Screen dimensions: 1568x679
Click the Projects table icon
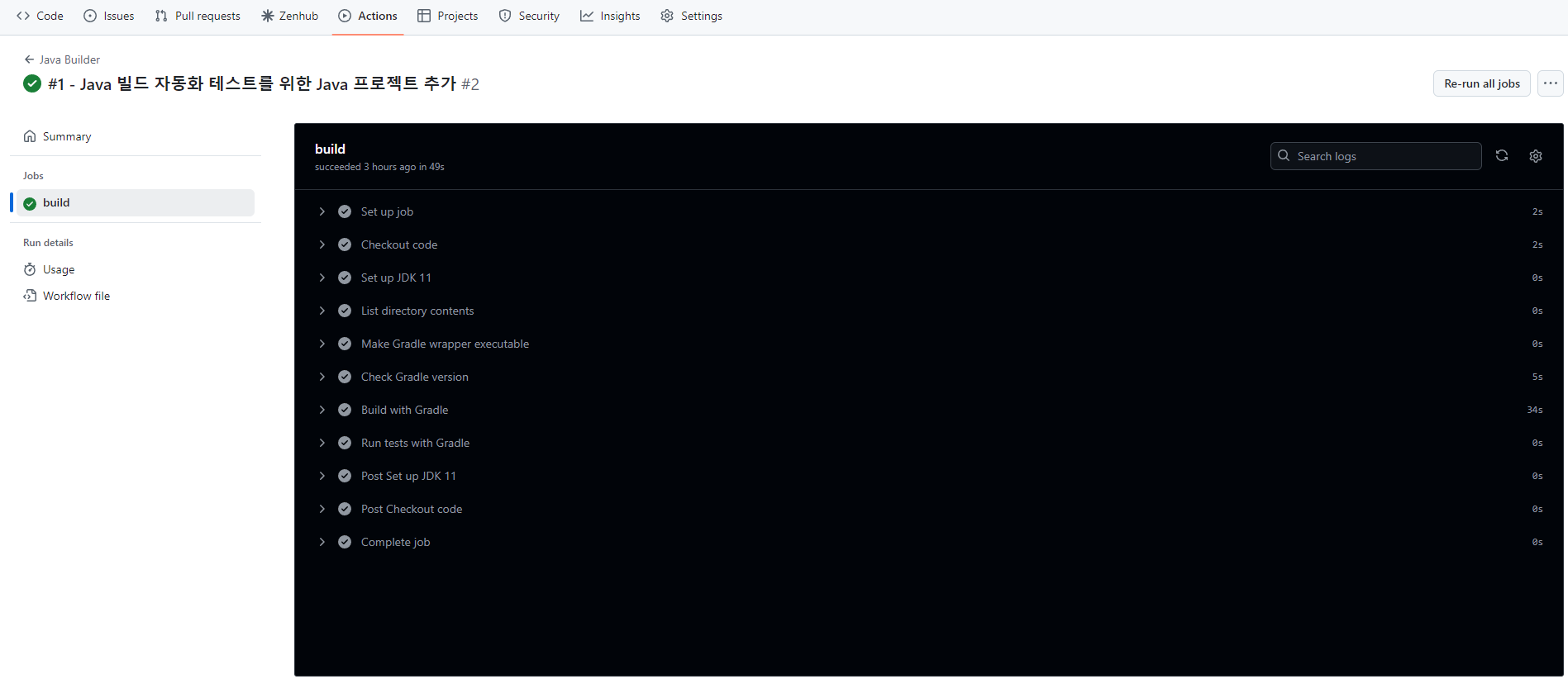coord(424,16)
